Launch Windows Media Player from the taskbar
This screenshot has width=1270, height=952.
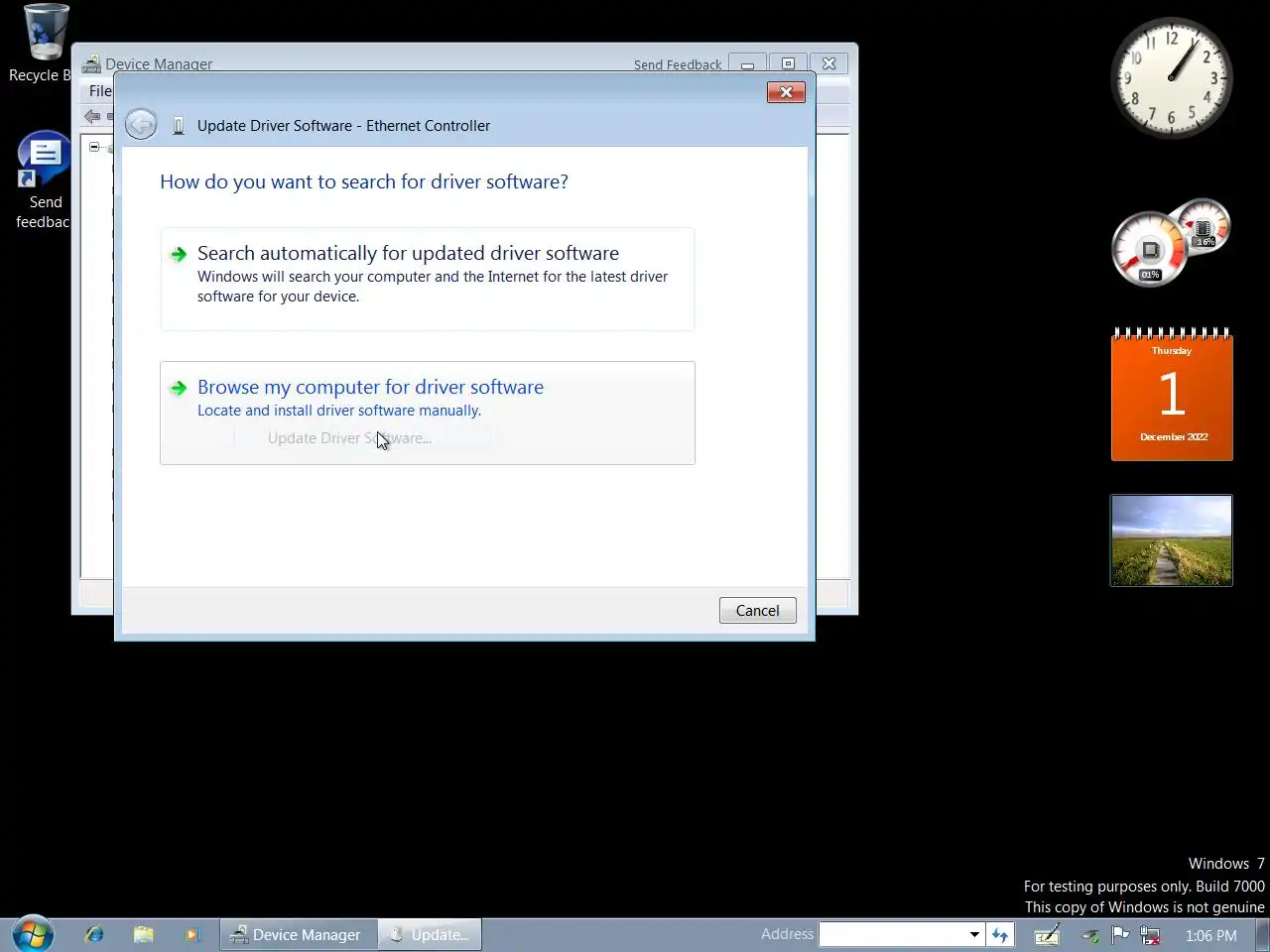pos(192,934)
